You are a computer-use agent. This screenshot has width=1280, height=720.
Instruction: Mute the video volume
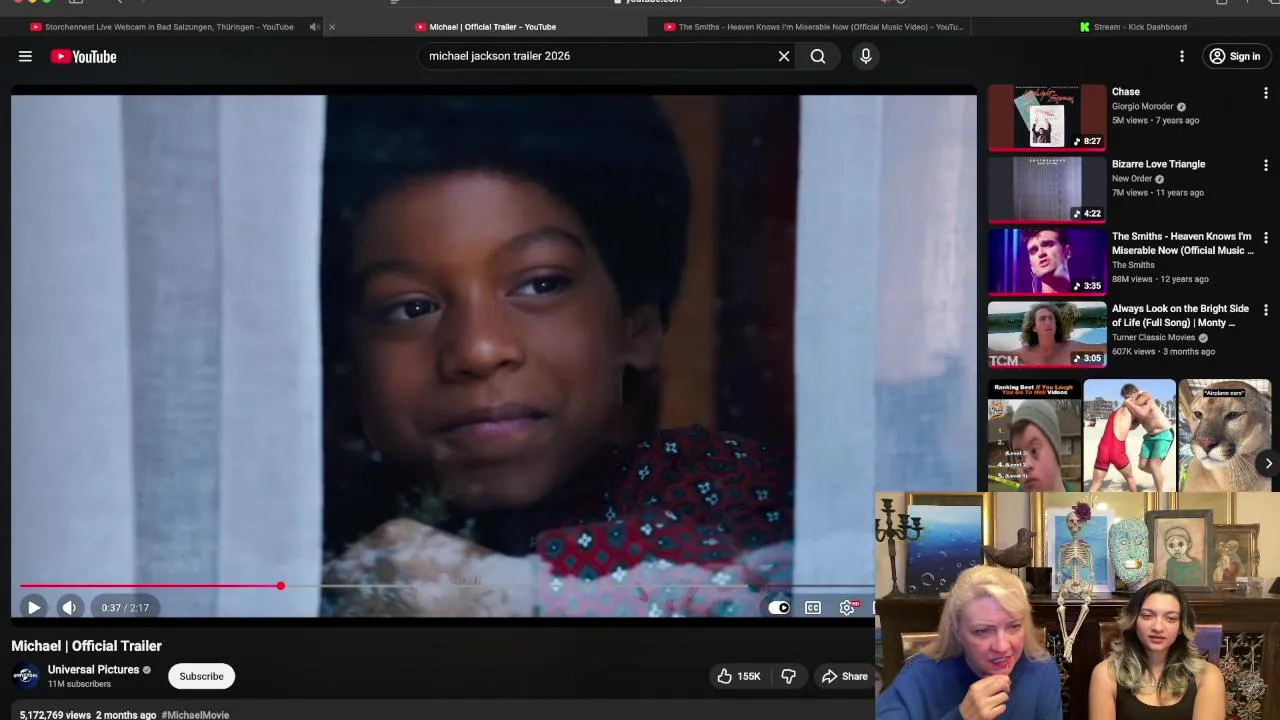pyautogui.click(x=69, y=607)
